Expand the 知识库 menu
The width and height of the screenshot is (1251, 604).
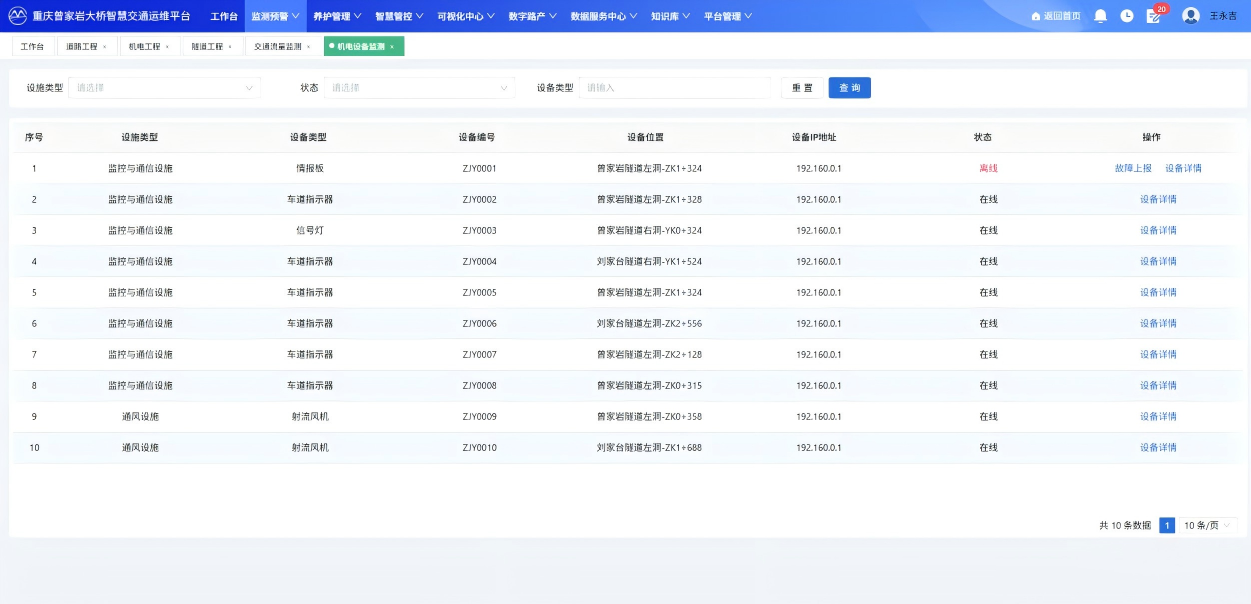[670, 16]
